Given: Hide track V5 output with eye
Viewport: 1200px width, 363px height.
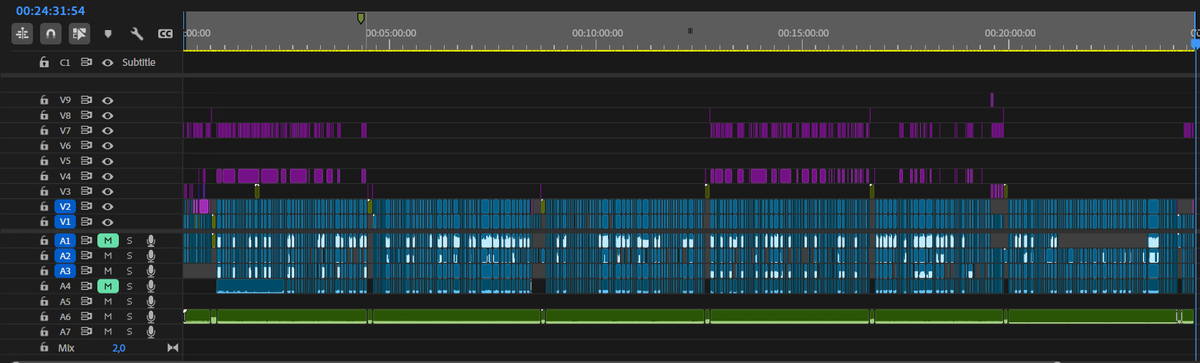Looking at the screenshot, I should pyautogui.click(x=107, y=160).
